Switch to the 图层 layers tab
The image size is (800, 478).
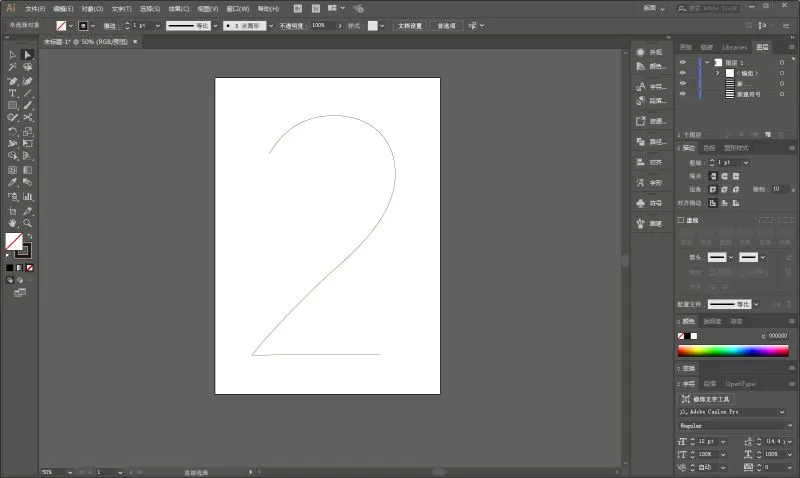(x=763, y=47)
